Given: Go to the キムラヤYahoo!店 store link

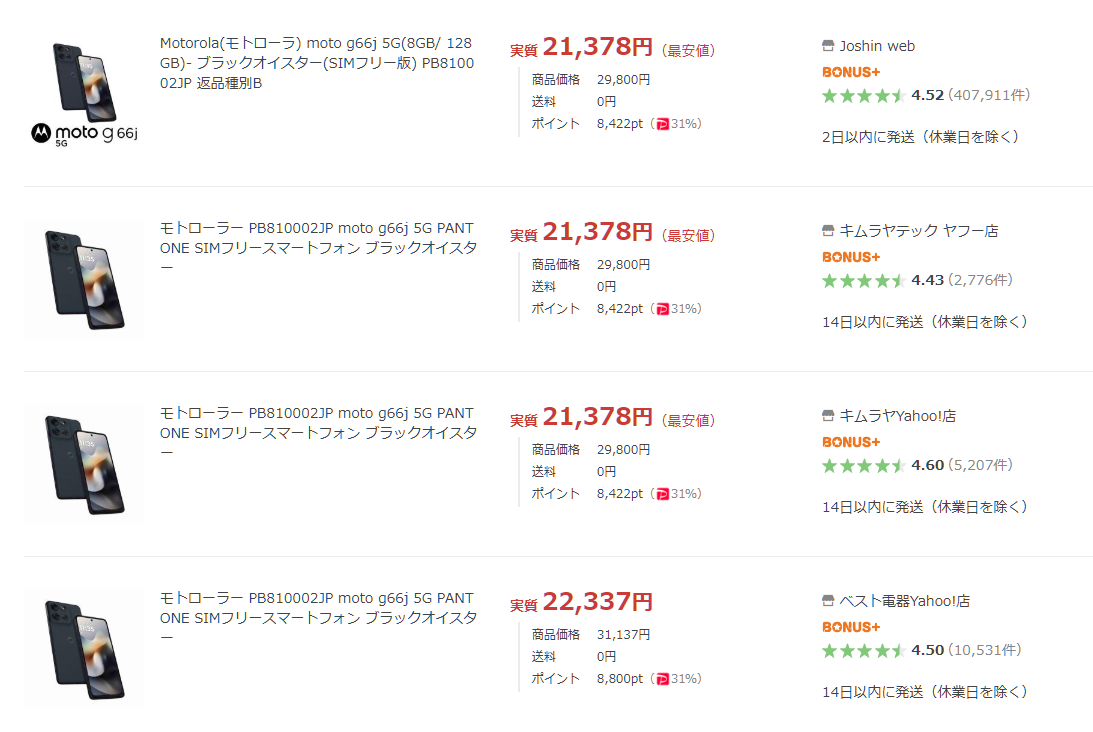Looking at the screenshot, I should pos(897,416).
